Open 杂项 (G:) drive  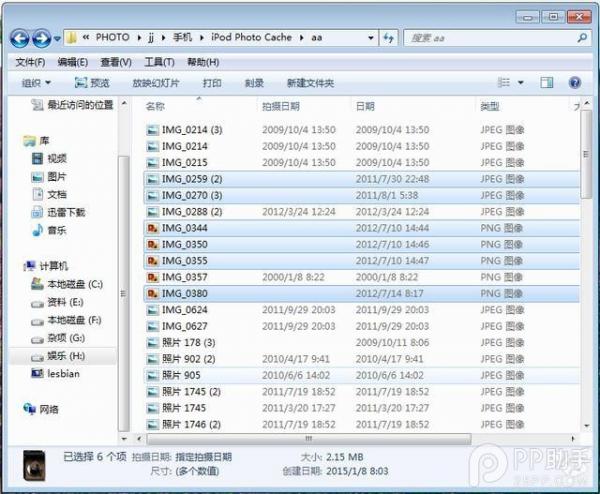(x=58, y=338)
